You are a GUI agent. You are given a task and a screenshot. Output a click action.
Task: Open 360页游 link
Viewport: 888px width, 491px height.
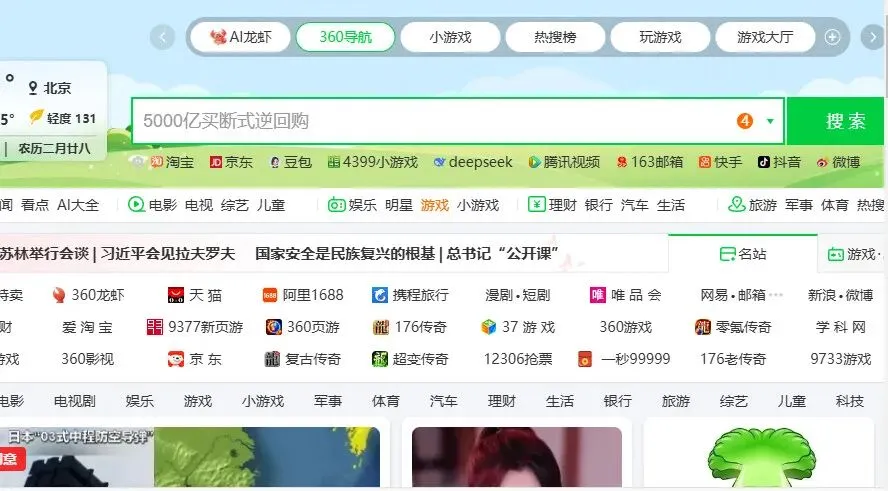pyautogui.click(x=302, y=327)
